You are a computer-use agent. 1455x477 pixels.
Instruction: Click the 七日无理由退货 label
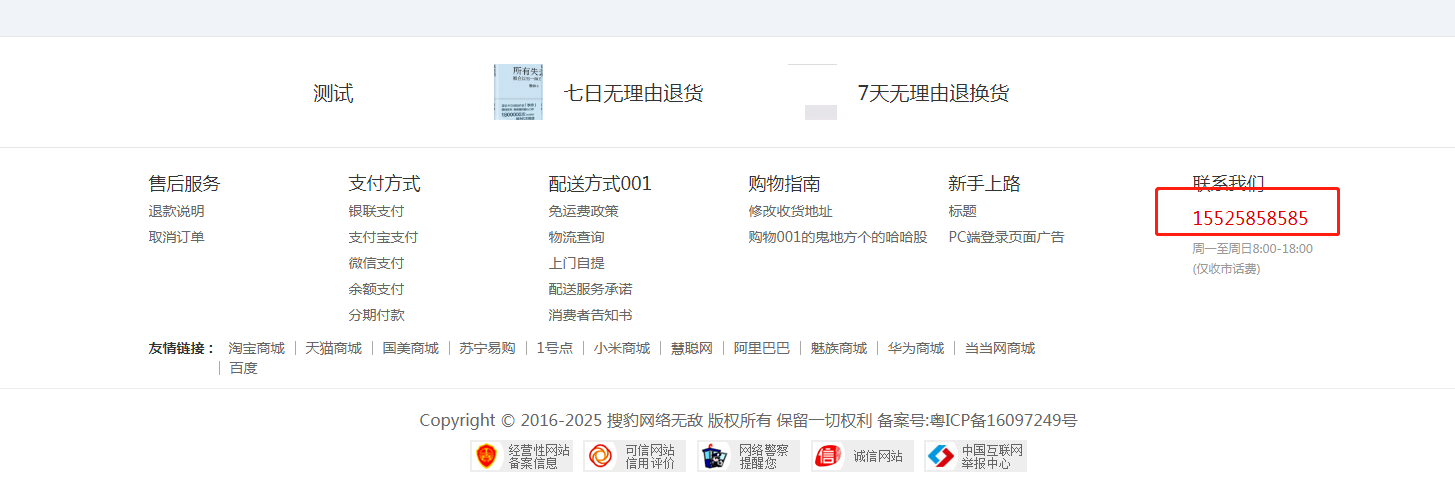[x=634, y=93]
